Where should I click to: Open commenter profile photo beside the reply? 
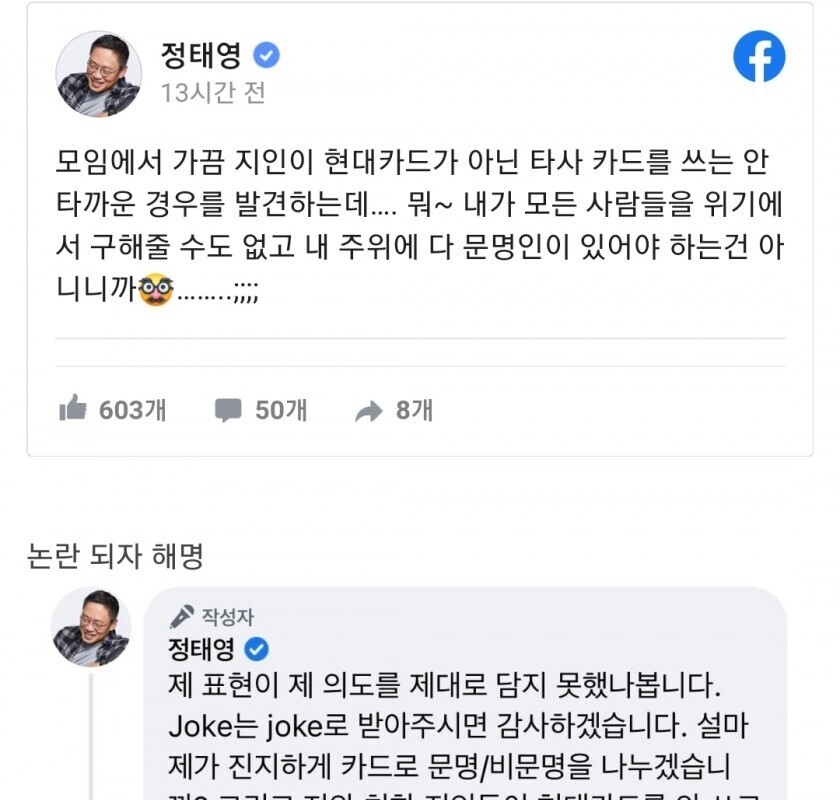[91, 627]
